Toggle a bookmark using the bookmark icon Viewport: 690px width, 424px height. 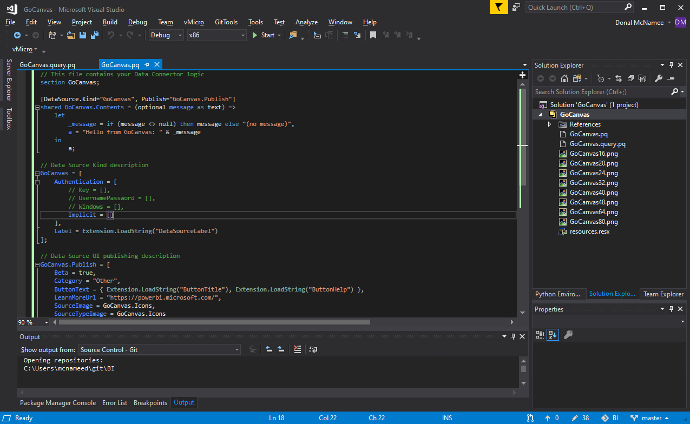click(x=373, y=35)
